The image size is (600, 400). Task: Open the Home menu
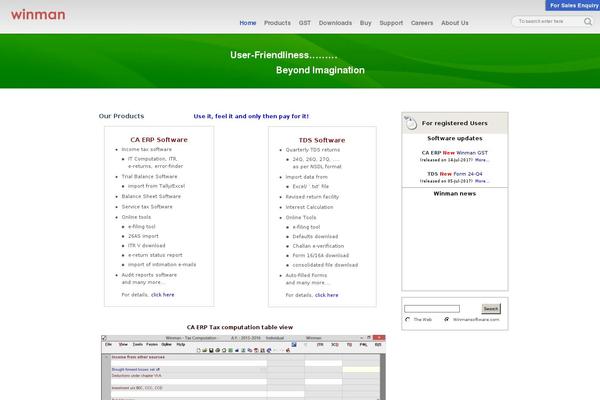point(248,23)
